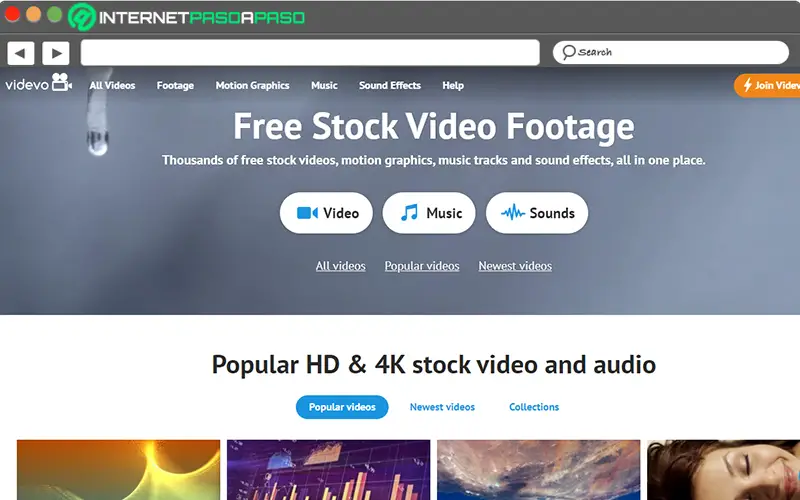Follow the Popular videos underlined link
This screenshot has width=800, height=500.
(x=422, y=266)
